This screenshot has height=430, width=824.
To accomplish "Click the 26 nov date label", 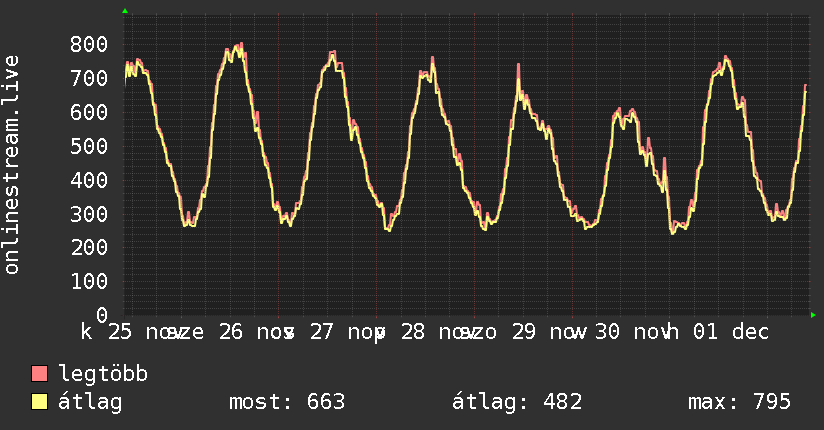I will click(256, 332).
